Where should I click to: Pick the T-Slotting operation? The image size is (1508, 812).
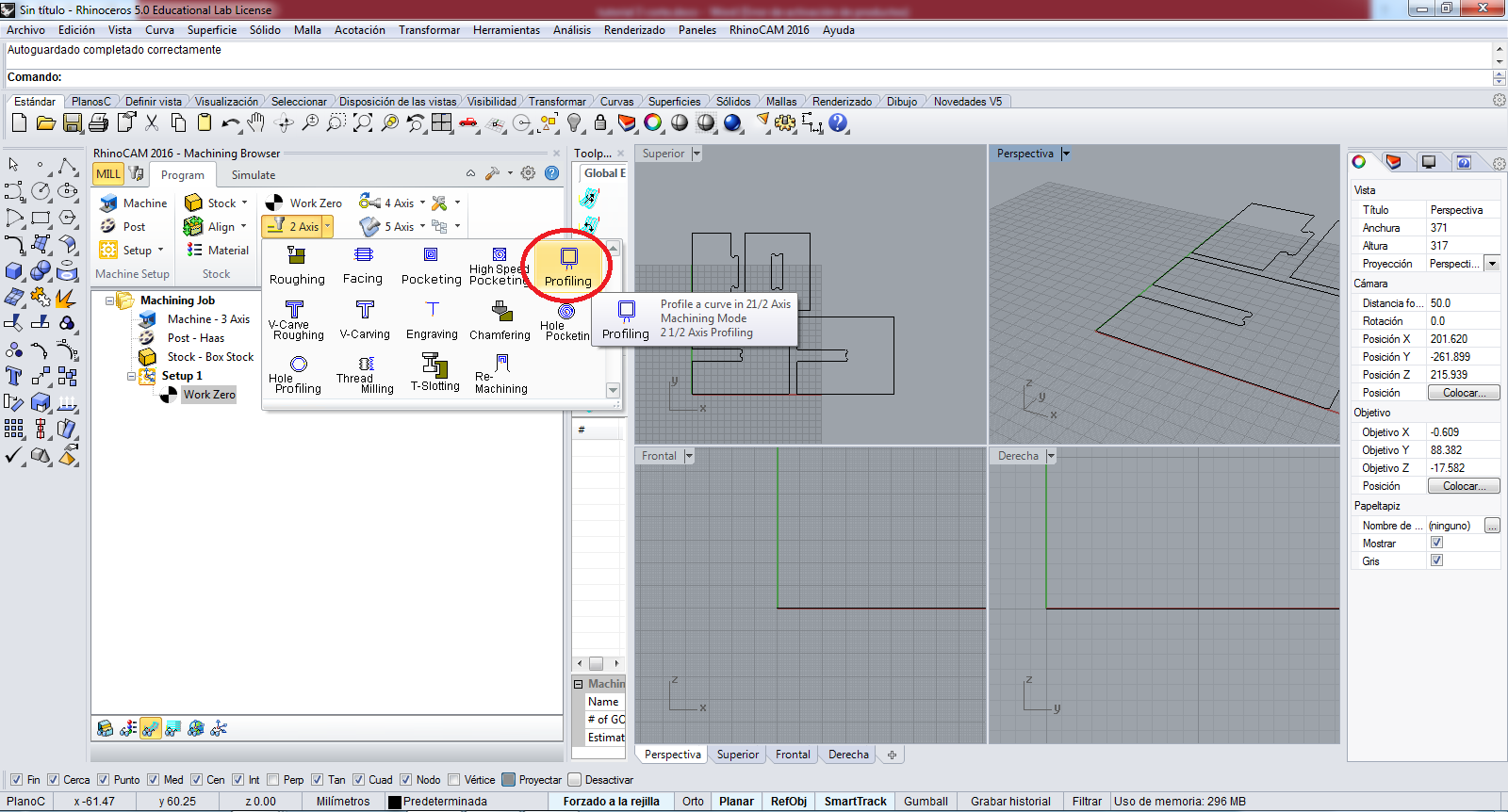pos(434,373)
